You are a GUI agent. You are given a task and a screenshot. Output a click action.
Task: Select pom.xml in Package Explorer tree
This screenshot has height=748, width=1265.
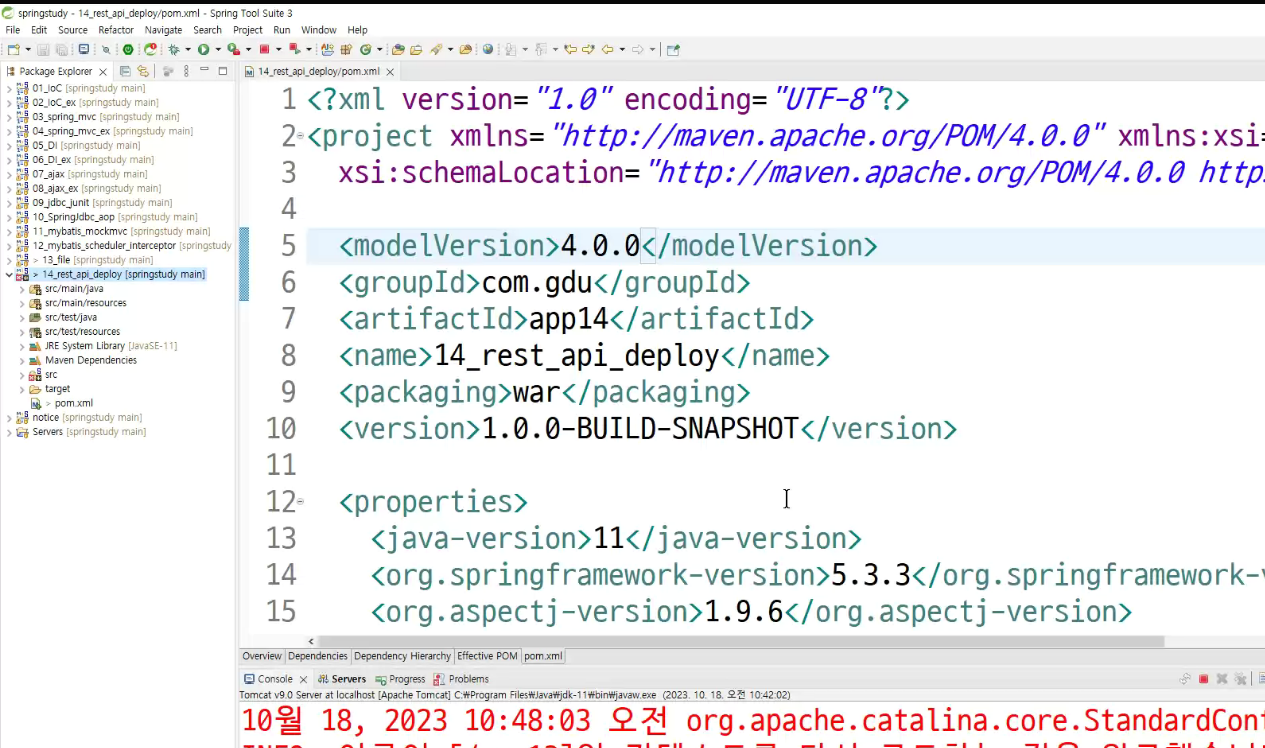(74, 403)
